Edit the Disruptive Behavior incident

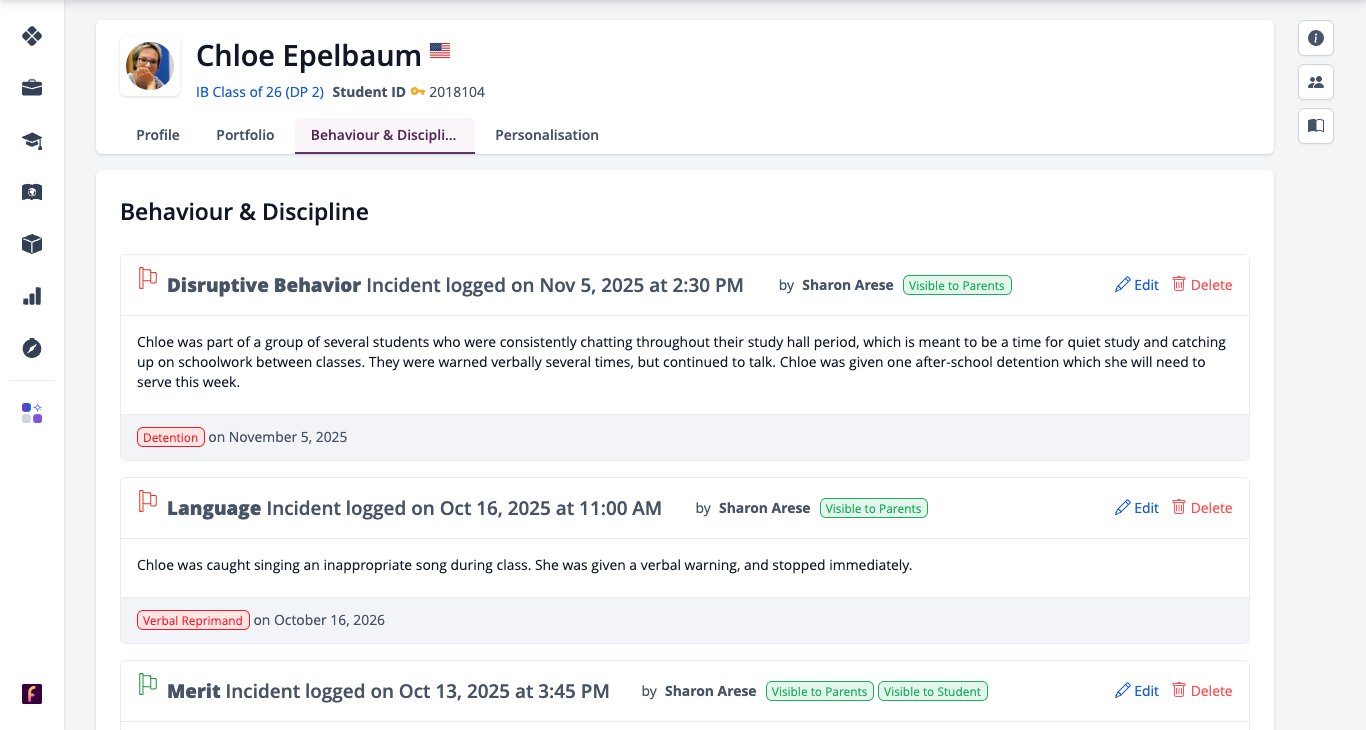coord(1137,285)
